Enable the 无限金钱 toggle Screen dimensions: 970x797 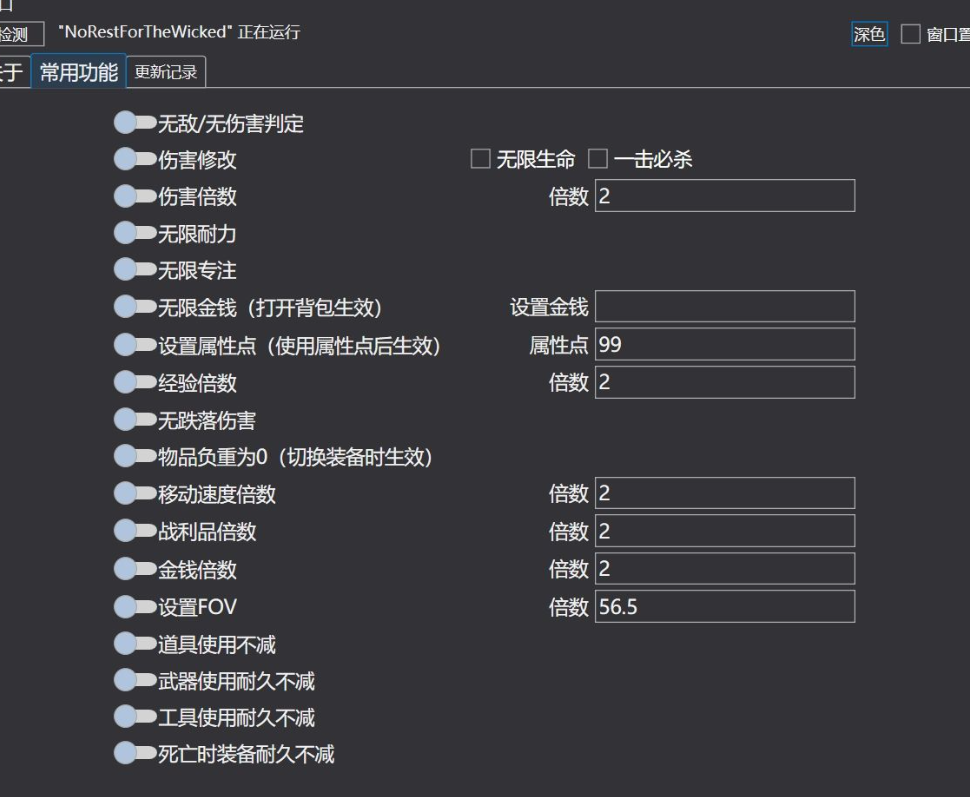coord(135,307)
